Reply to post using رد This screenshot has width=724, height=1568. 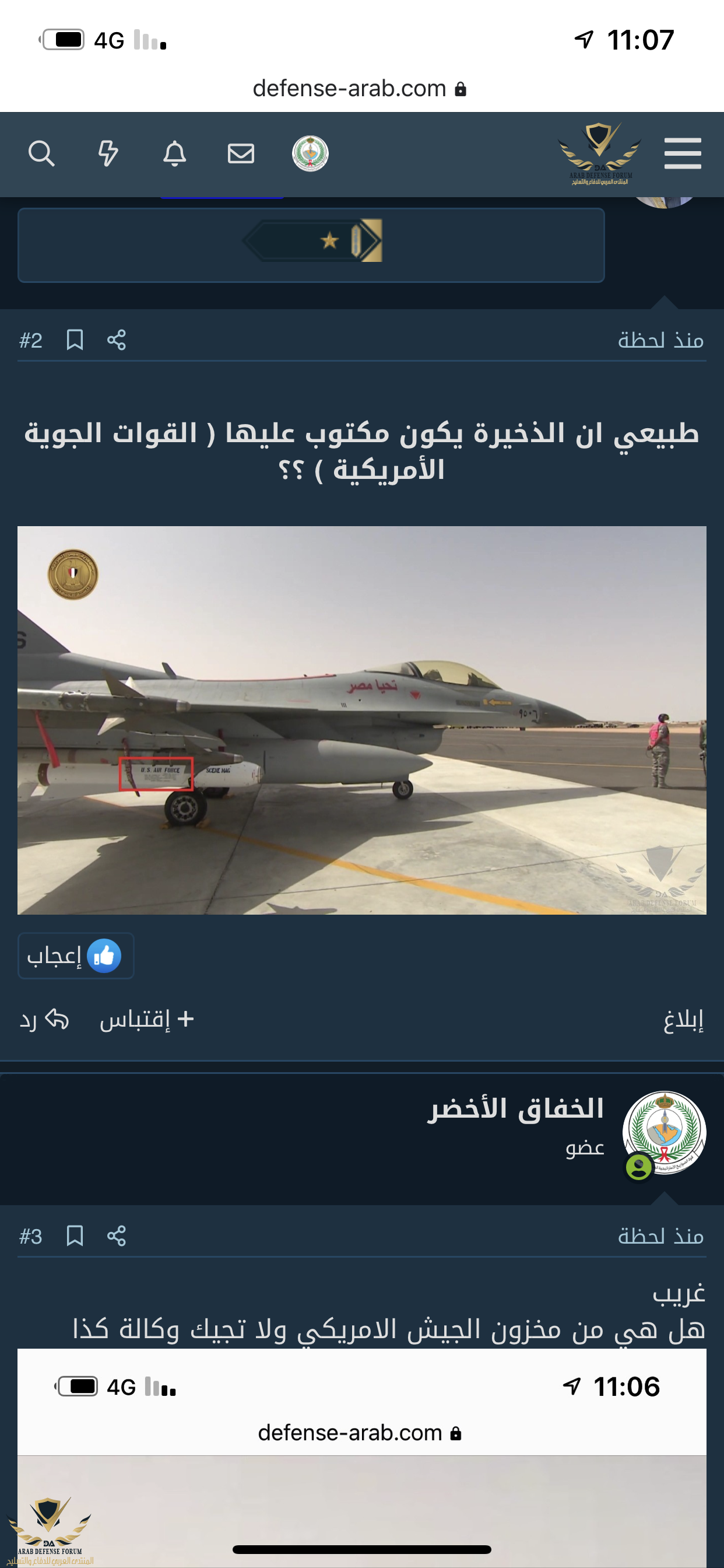tap(44, 1020)
